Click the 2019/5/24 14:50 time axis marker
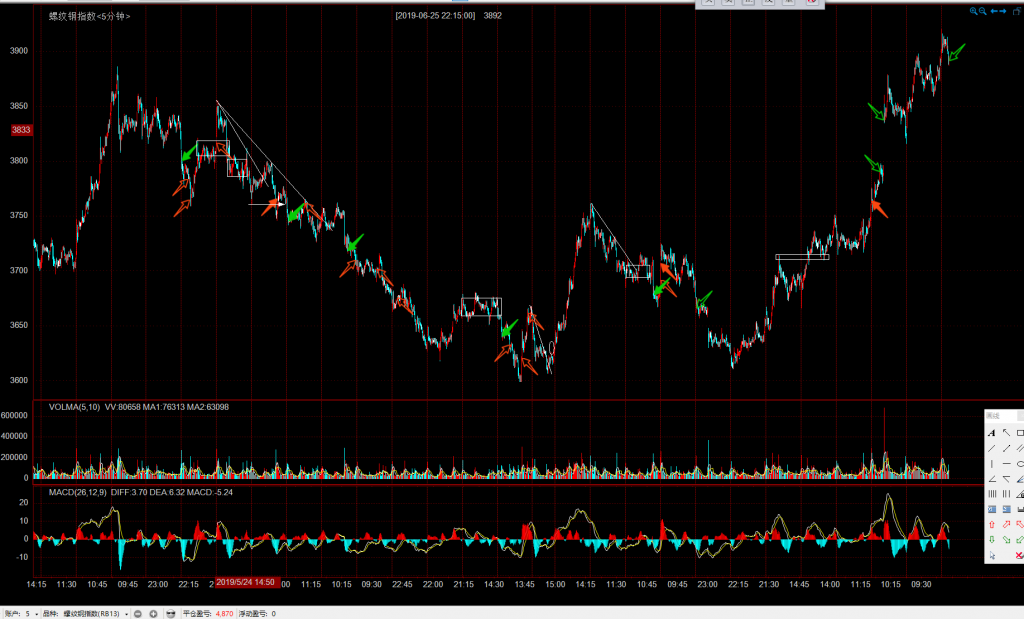This screenshot has width=1024, height=619. coord(243,581)
